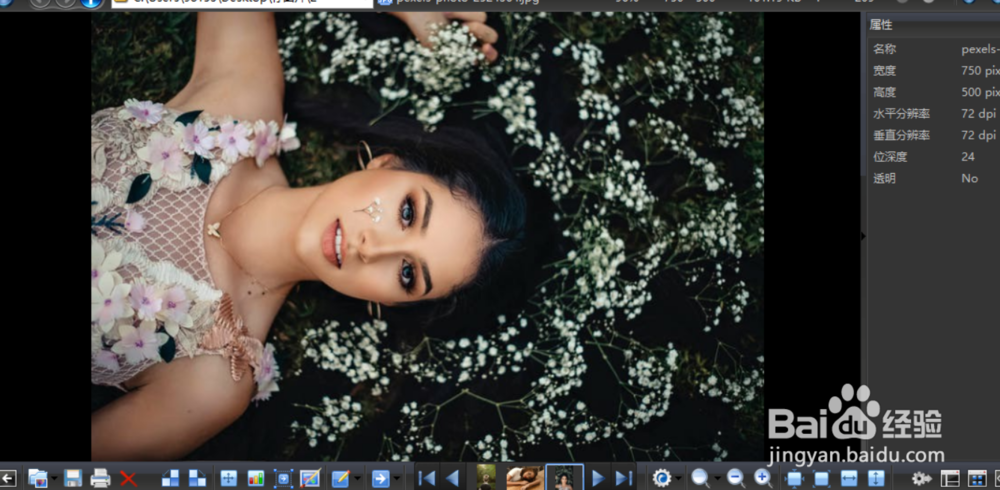The width and height of the screenshot is (1000, 490).
Task: Select the 高度 property label
Action: (x=884, y=93)
